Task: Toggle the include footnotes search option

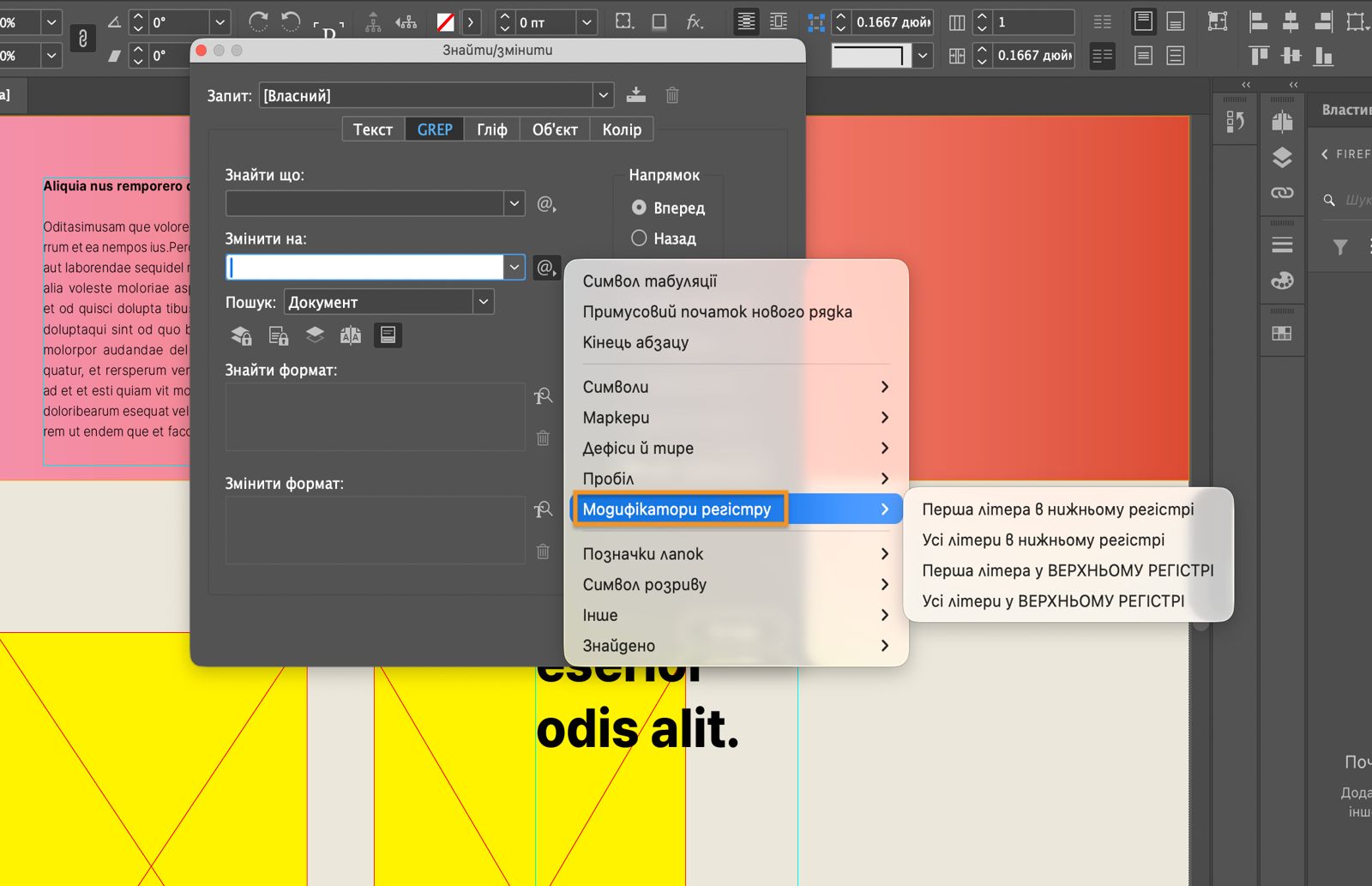Action: [388, 335]
